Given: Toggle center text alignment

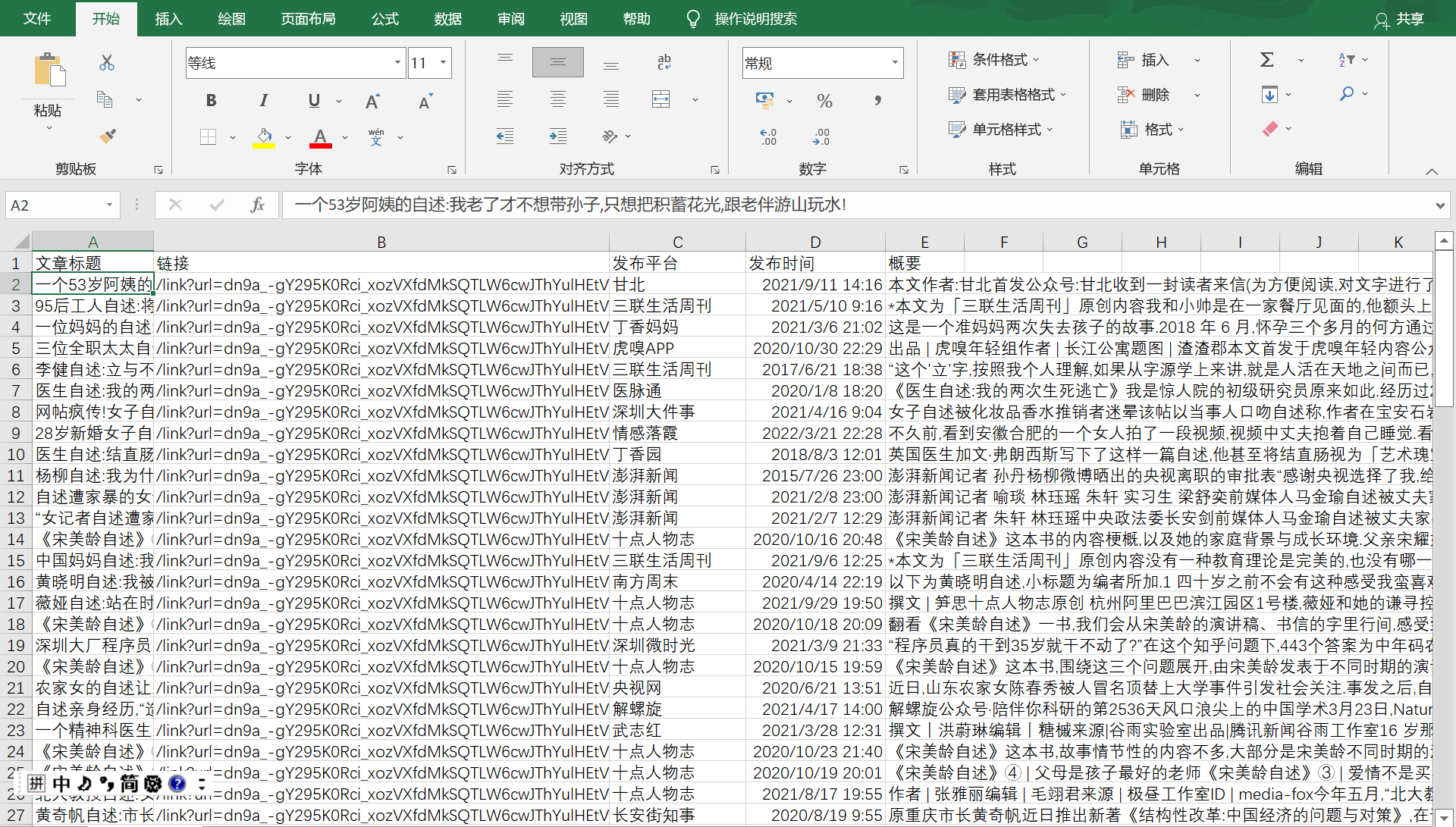Looking at the screenshot, I should point(558,99).
